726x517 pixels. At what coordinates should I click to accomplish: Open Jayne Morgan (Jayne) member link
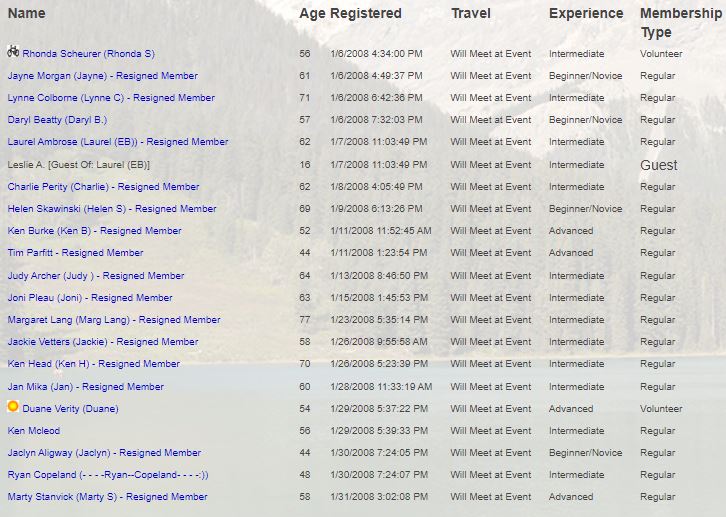102,76
